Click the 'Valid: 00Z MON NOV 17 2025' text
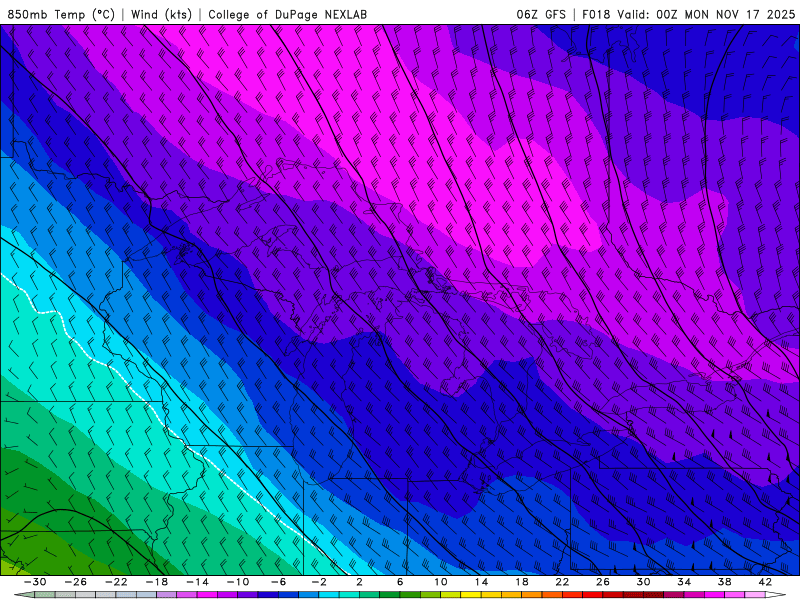The image size is (800, 600). [x=706, y=14]
